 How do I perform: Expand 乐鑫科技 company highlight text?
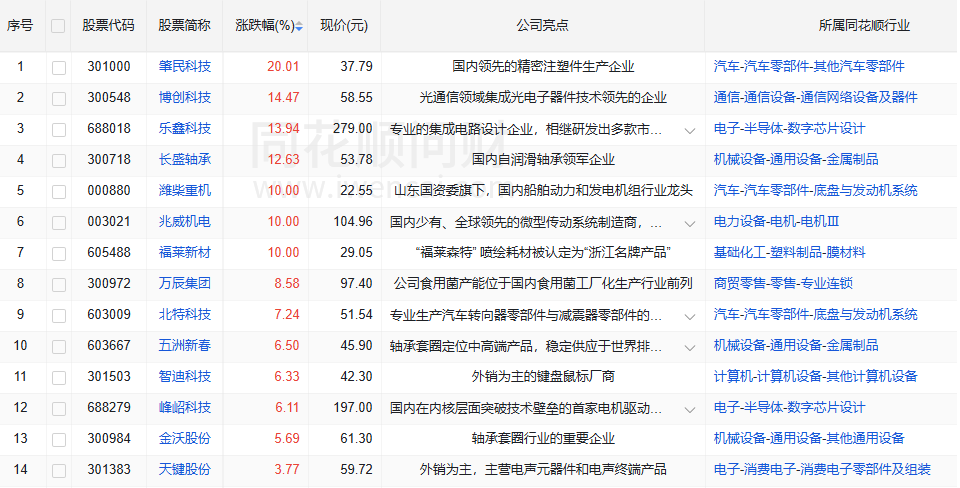(x=689, y=130)
